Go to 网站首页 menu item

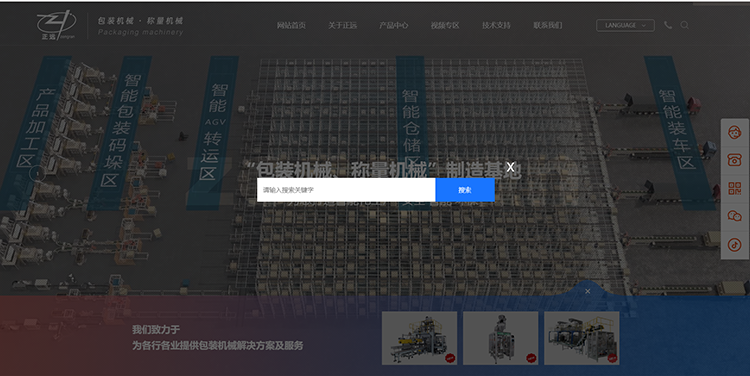[291, 25]
